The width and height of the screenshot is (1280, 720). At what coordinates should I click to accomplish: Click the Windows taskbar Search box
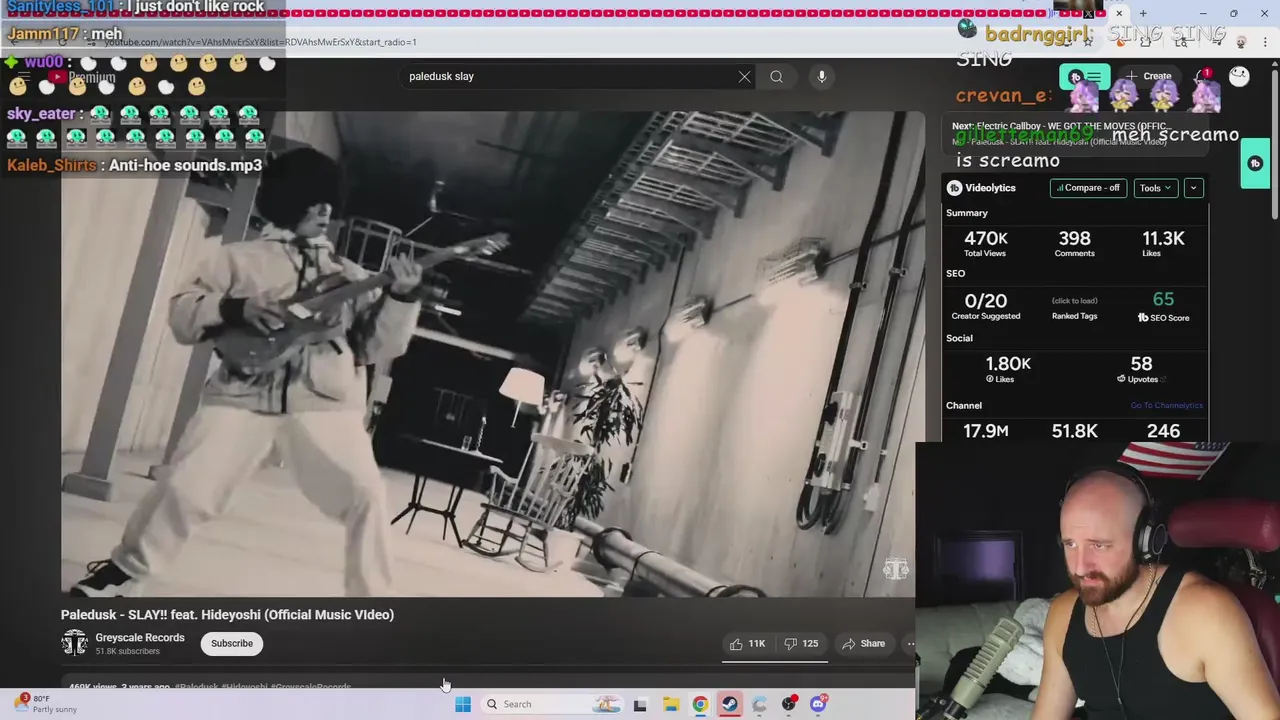(x=552, y=704)
